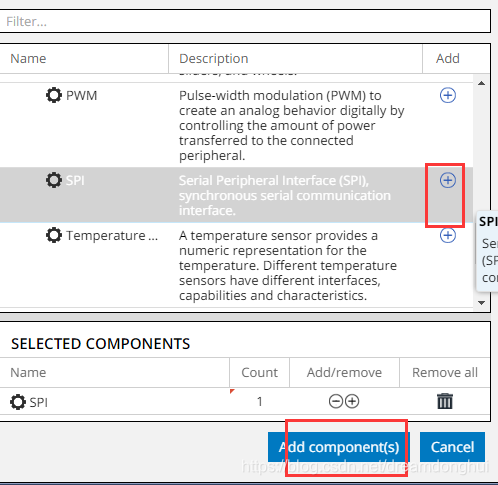Add the Temperature sensor using its plus icon

pyautogui.click(x=448, y=235)
